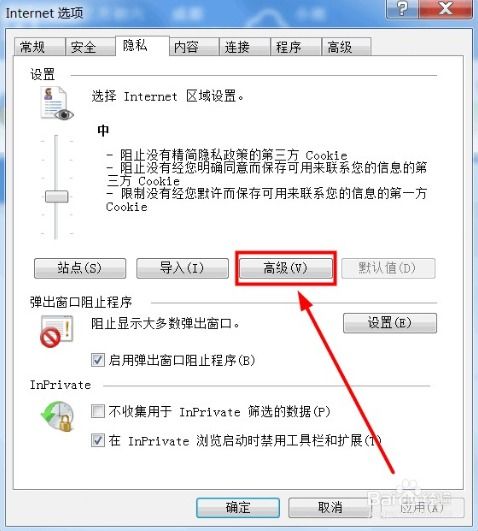The image size is (478, 531).
Task: Switch to the 常规 tab
Action: point(40,47)
